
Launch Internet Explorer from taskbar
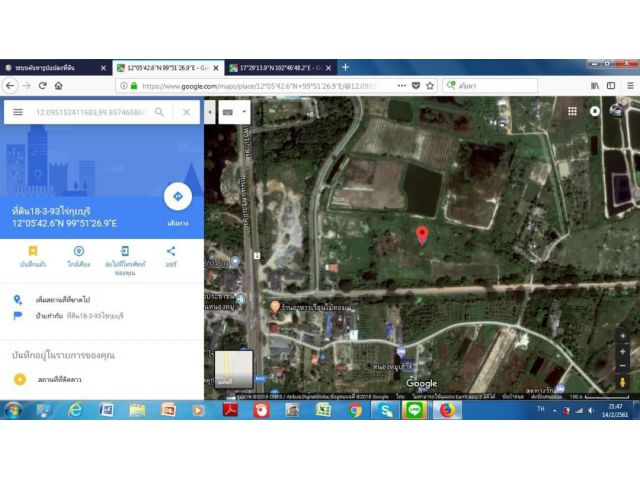point(75,410)
